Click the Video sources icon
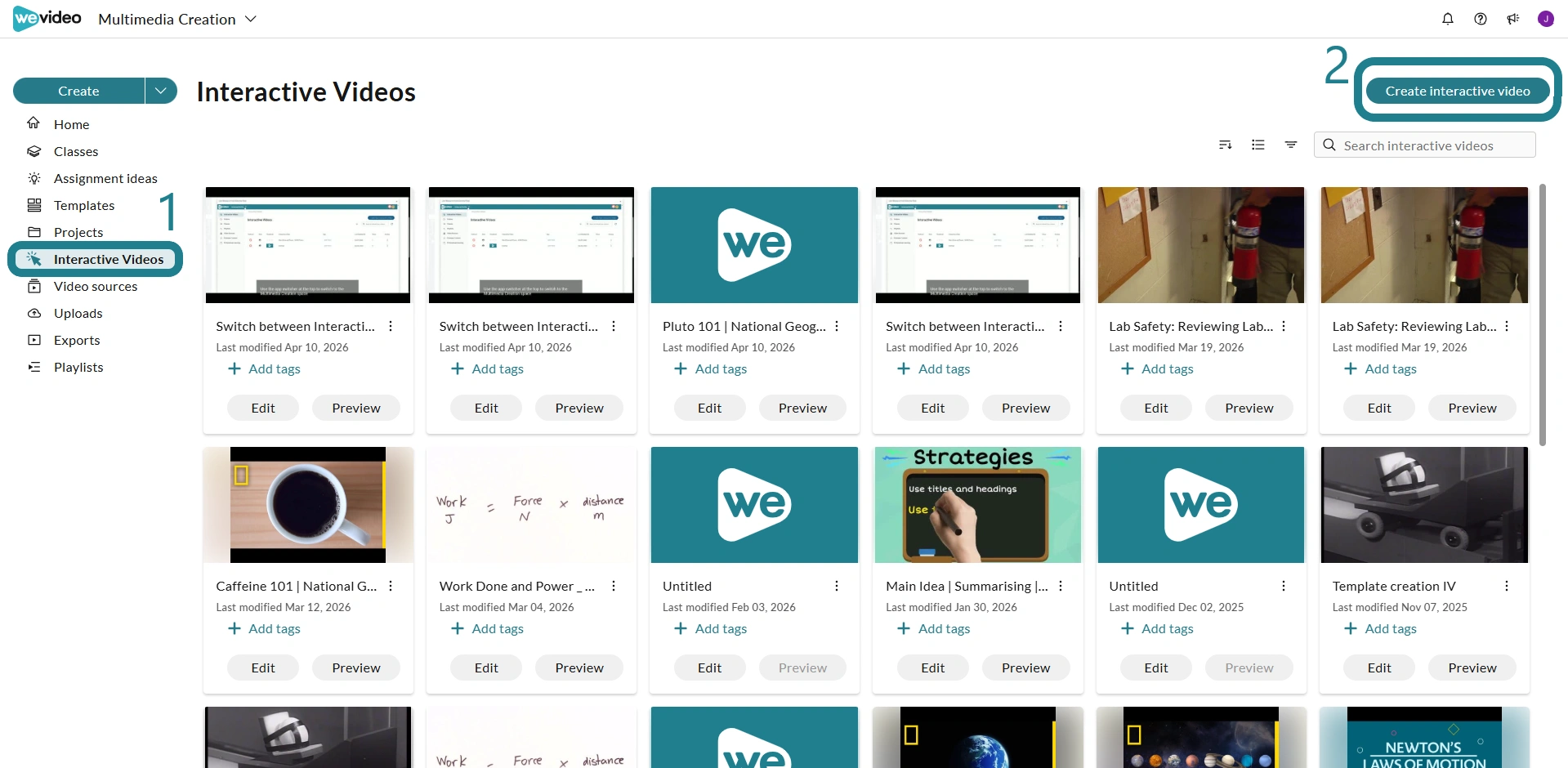 pyautogui.click(x=34, y=286)
